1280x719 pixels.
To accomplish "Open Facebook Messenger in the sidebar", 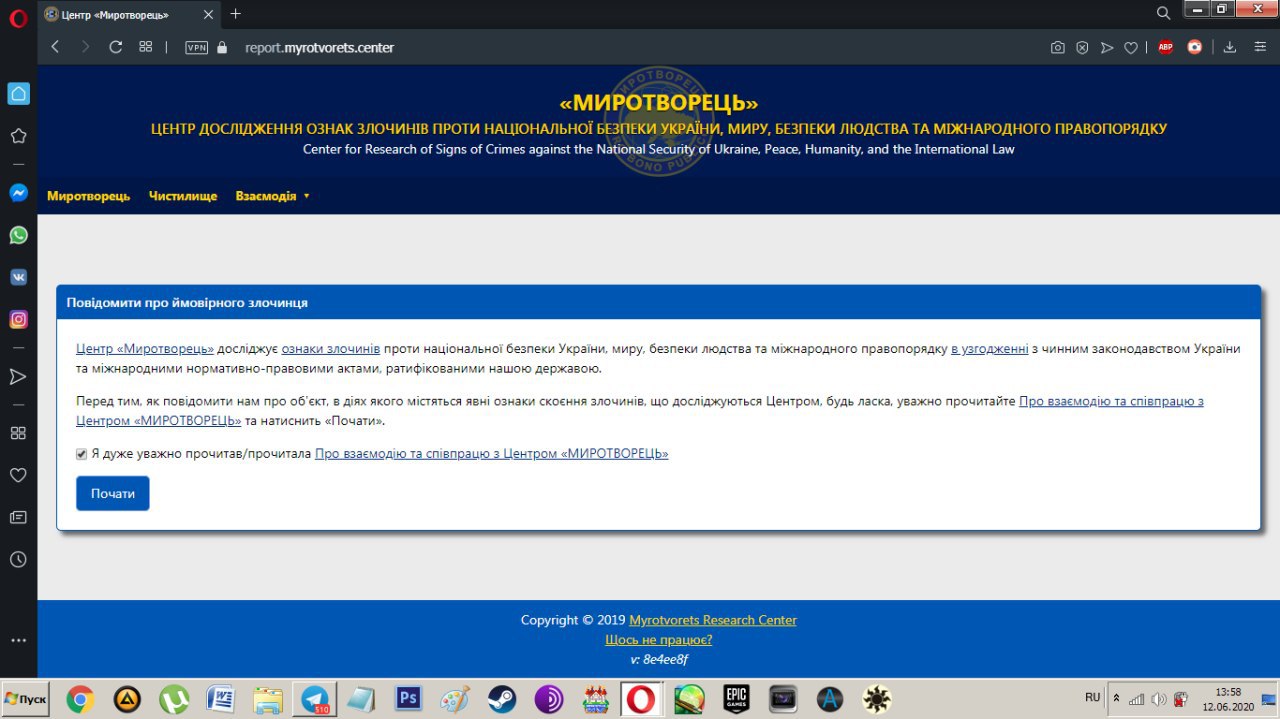I will [x=18, y=194].
